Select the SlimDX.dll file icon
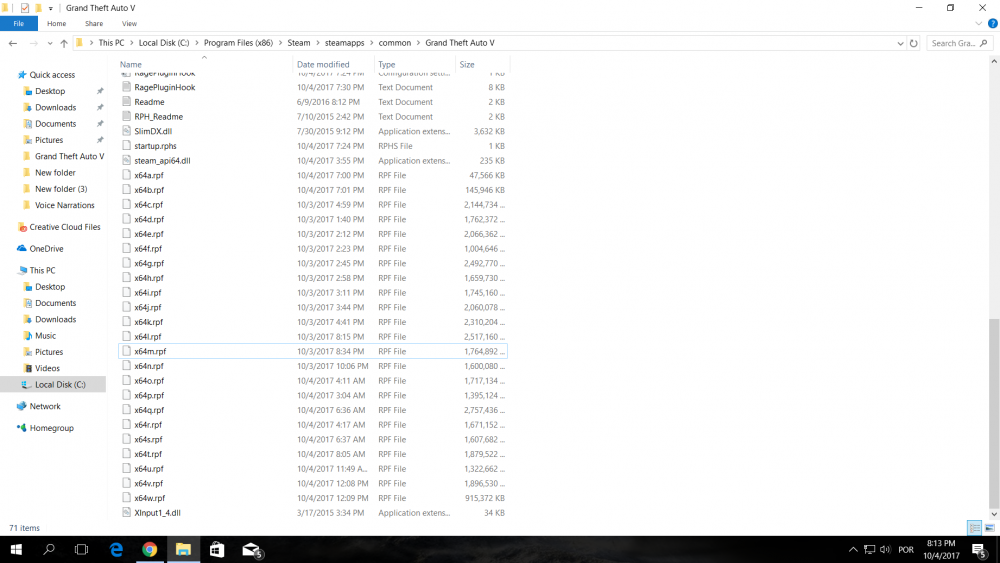 (x=126, y=131)
